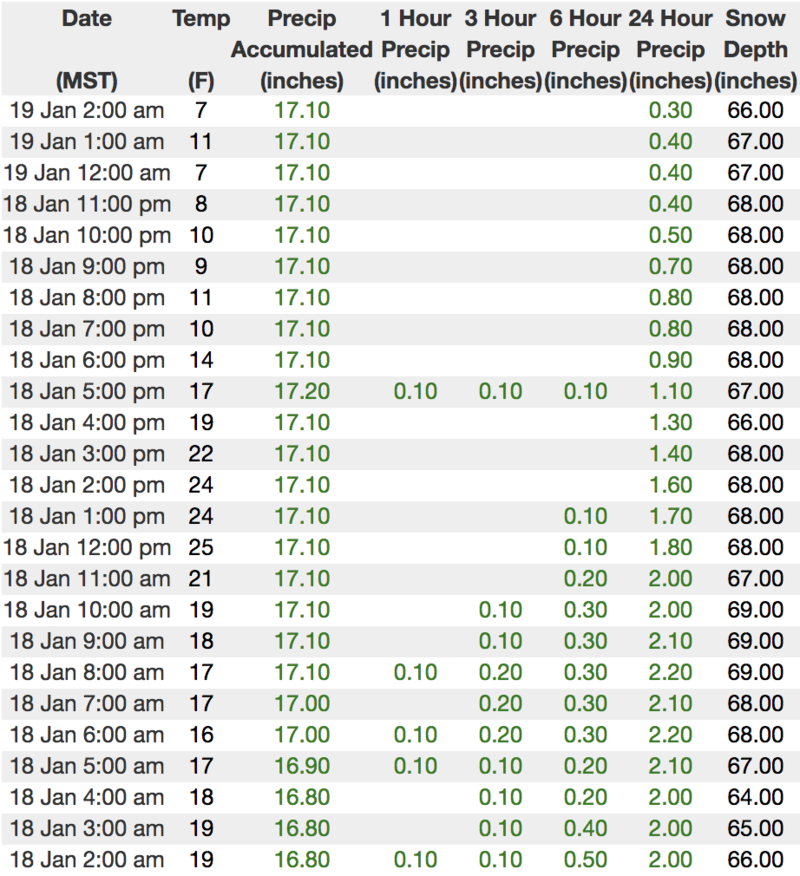This screenshot has width=800, height=876.
Task: Select the 0.50 six-hour precip value
Action: [586, 859]
